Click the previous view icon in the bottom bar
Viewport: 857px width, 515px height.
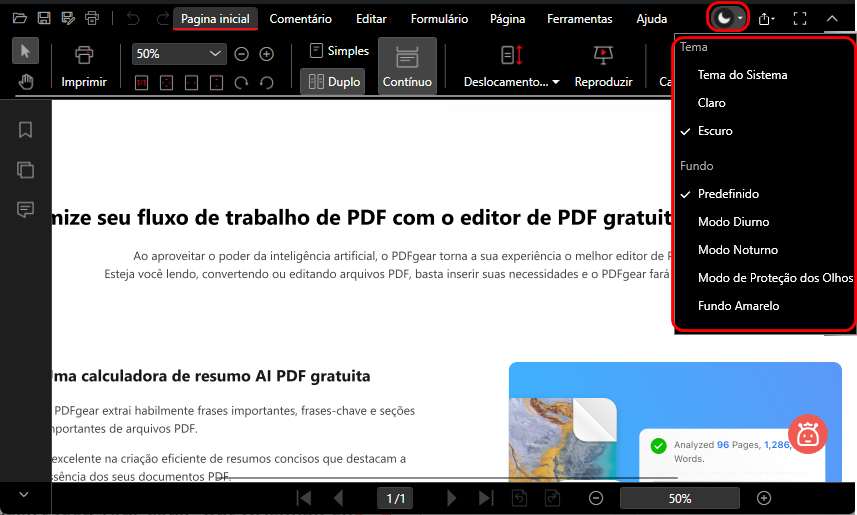point(519,498)
